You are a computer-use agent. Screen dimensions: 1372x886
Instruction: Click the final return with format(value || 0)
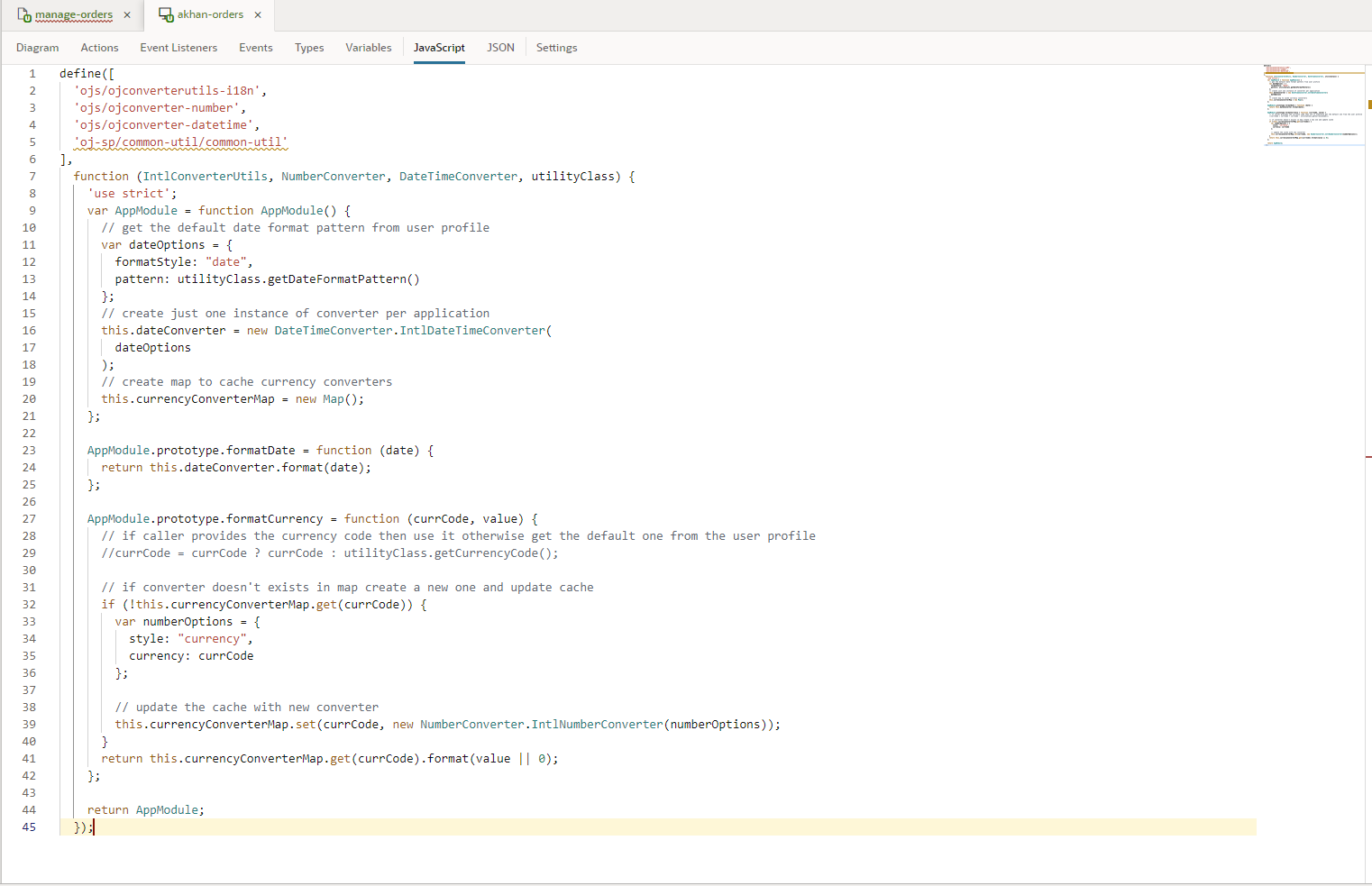click(x=330, y=759)
